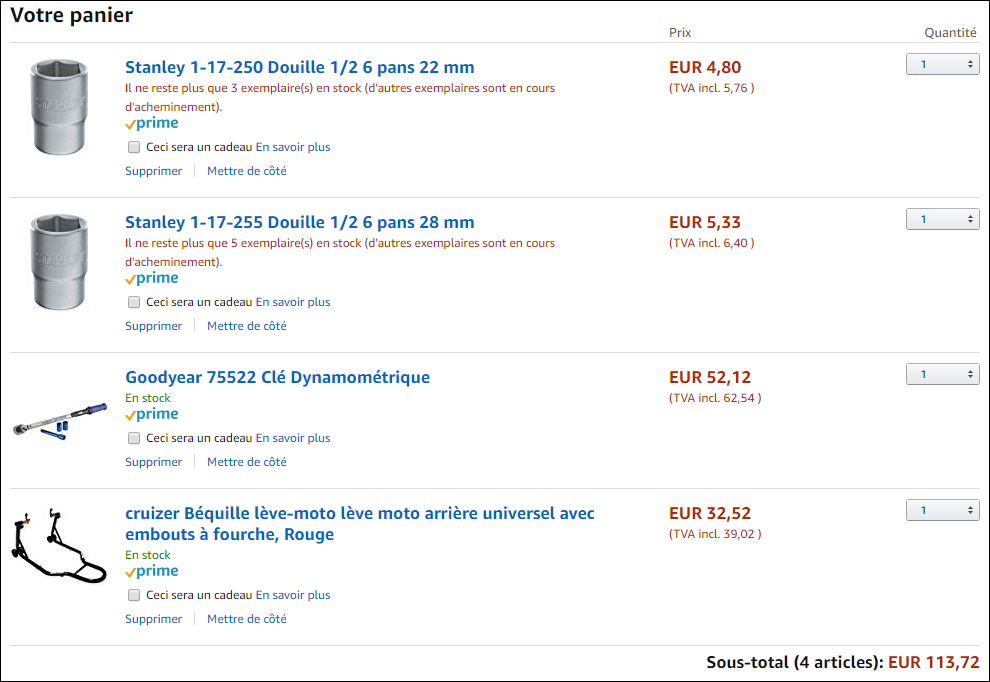
Task: Remove Stanley 22 mm socket via Supprimer
Action: pos(153,171)
